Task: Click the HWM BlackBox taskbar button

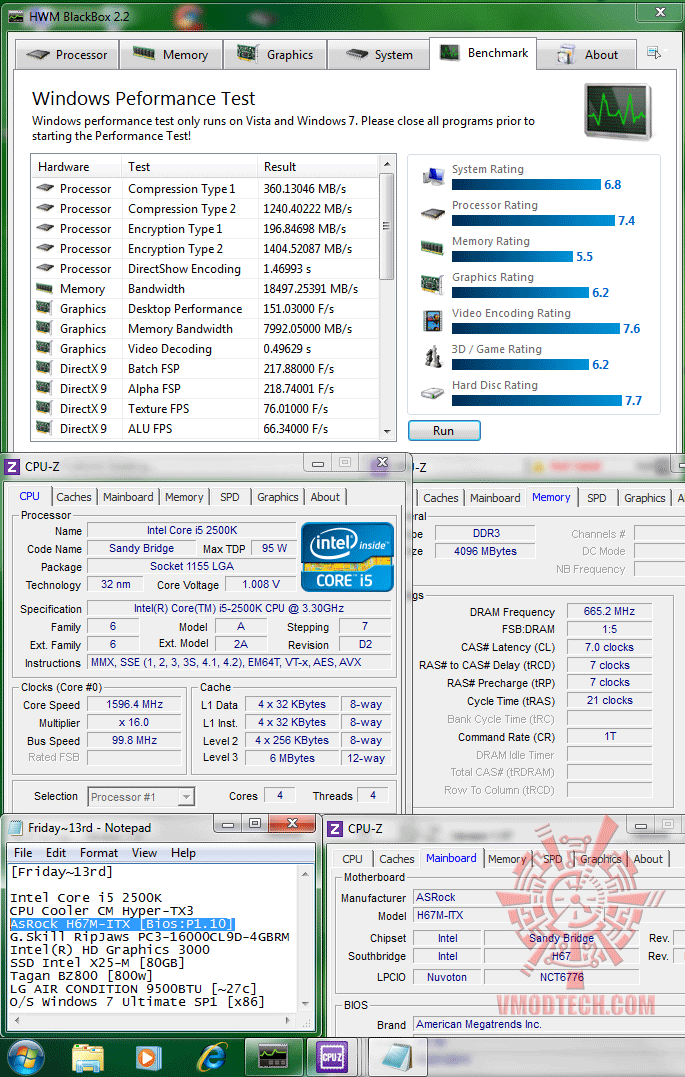Action: [273, 1057]
